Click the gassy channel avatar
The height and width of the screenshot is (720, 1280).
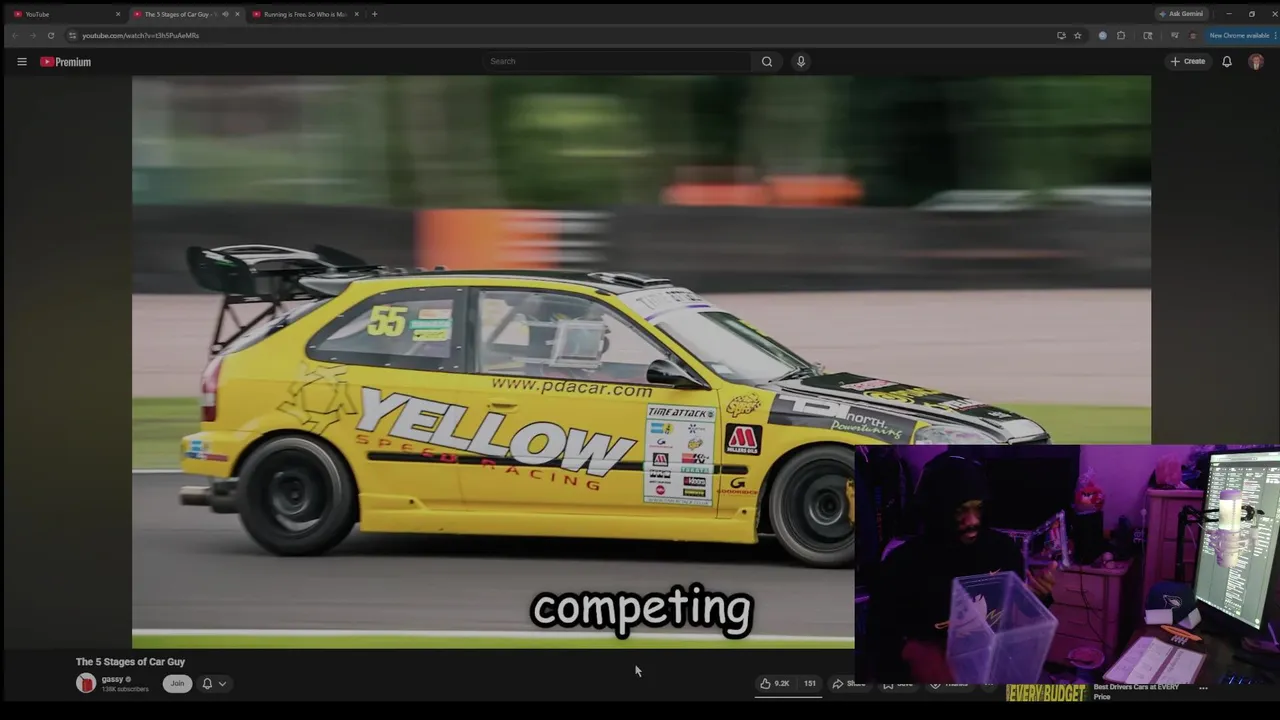click(x=86, y=683)
